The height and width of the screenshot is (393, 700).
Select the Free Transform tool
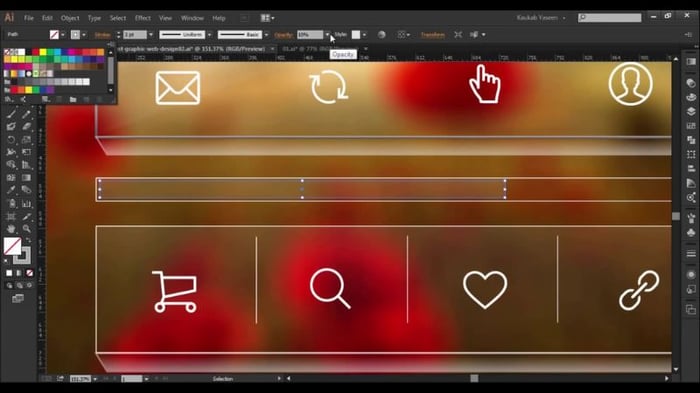tap(26, 152)
